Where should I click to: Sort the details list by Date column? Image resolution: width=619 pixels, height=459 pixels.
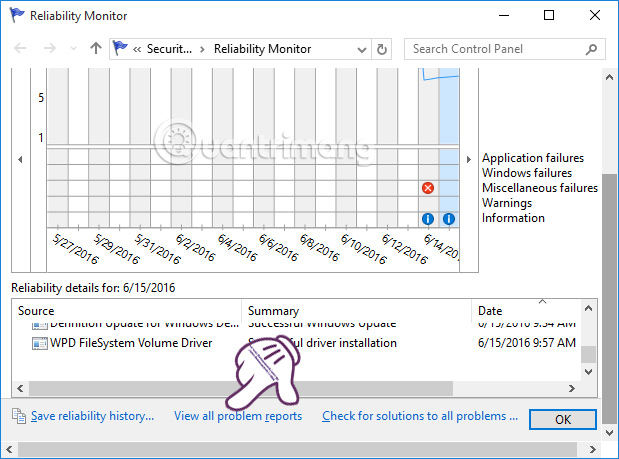[526, 311]
